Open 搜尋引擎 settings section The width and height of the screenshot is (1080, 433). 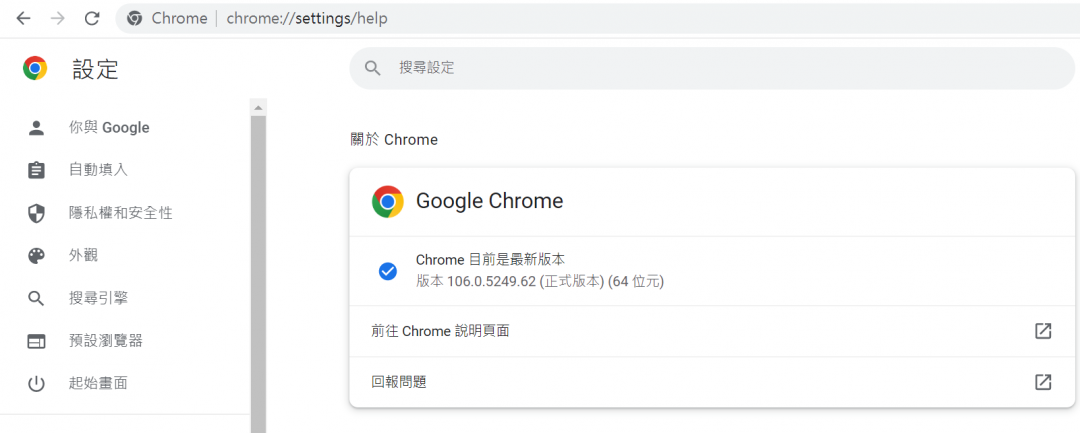[x=98, y=298]
